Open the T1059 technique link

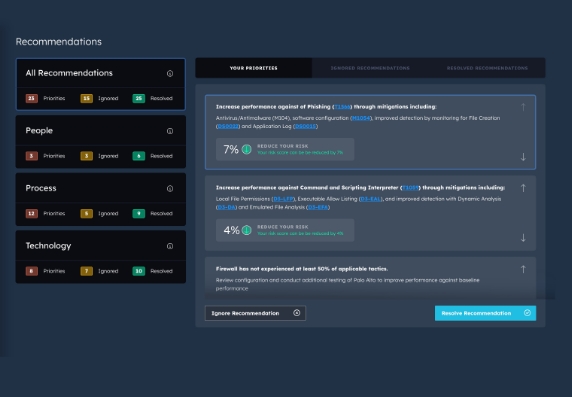(410, 188)
